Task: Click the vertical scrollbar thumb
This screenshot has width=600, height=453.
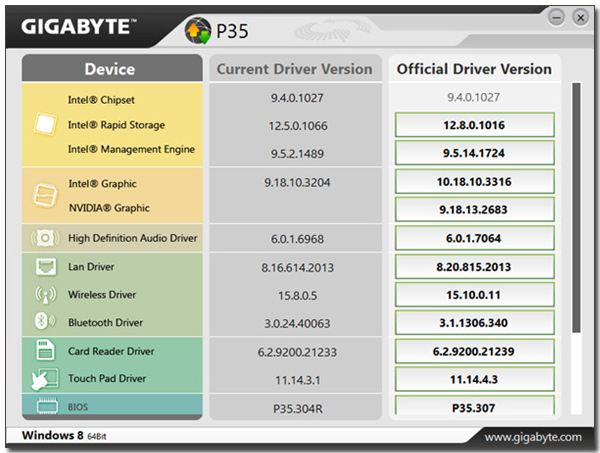Action: click(576, 207)
